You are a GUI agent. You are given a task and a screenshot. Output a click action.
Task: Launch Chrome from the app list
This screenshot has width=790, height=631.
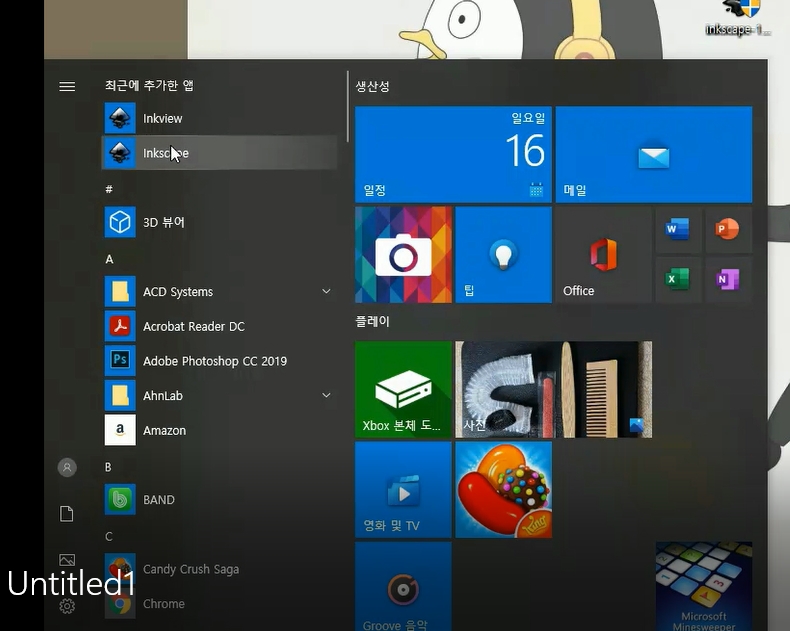220,603
